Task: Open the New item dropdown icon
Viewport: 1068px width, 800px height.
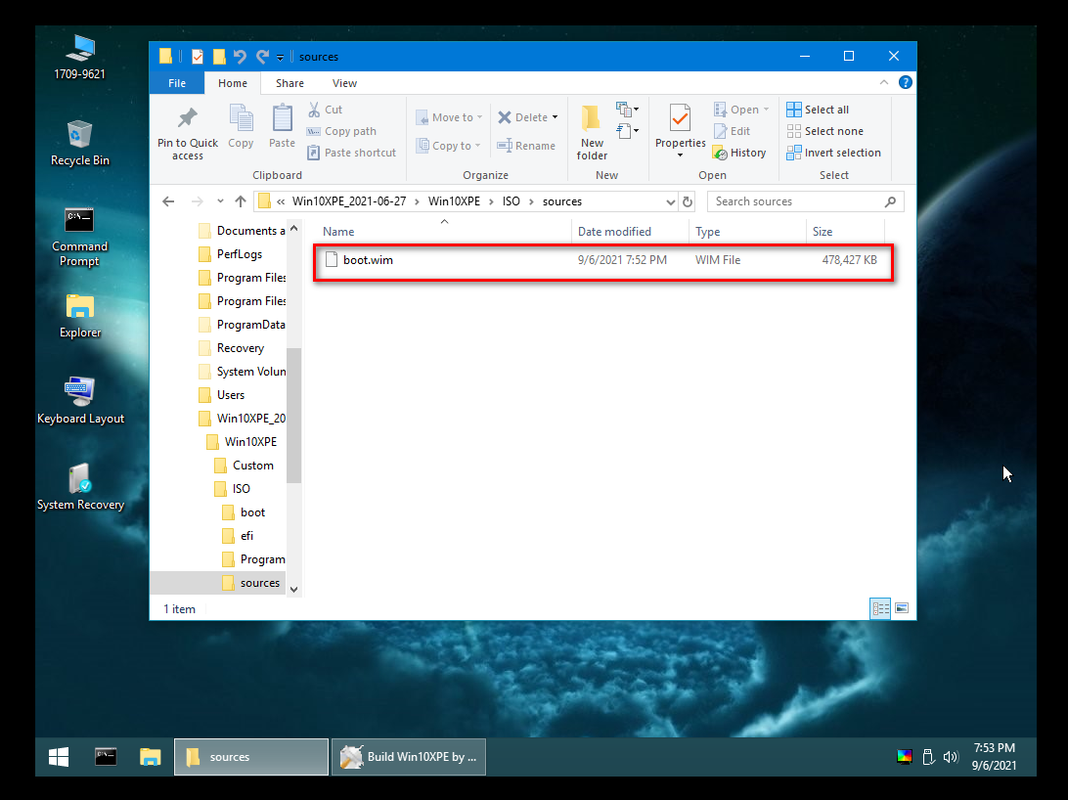Action: [627, 109]
